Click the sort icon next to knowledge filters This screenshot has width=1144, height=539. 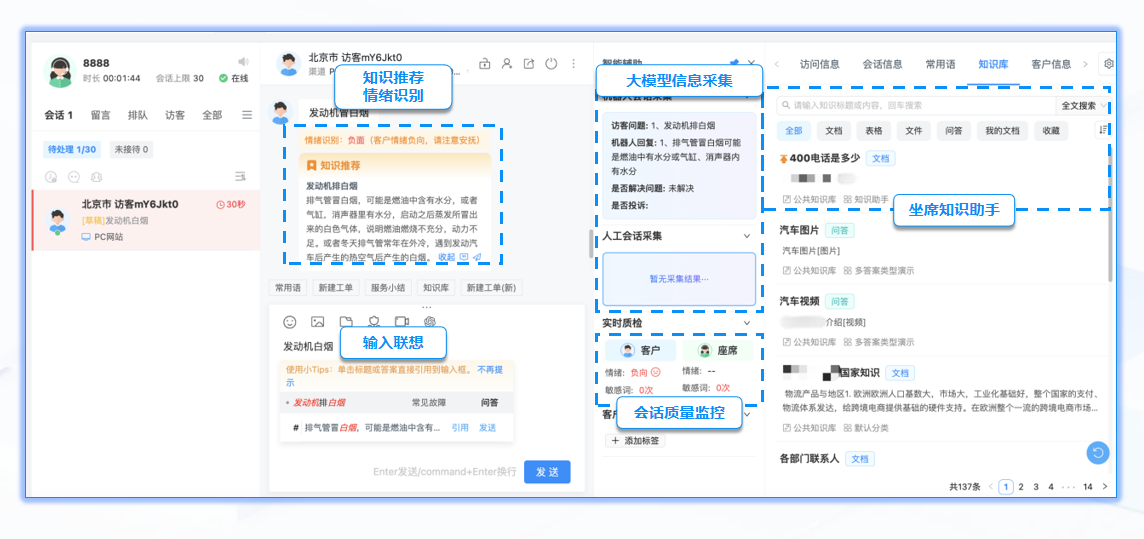click(x=1104, y=130)
